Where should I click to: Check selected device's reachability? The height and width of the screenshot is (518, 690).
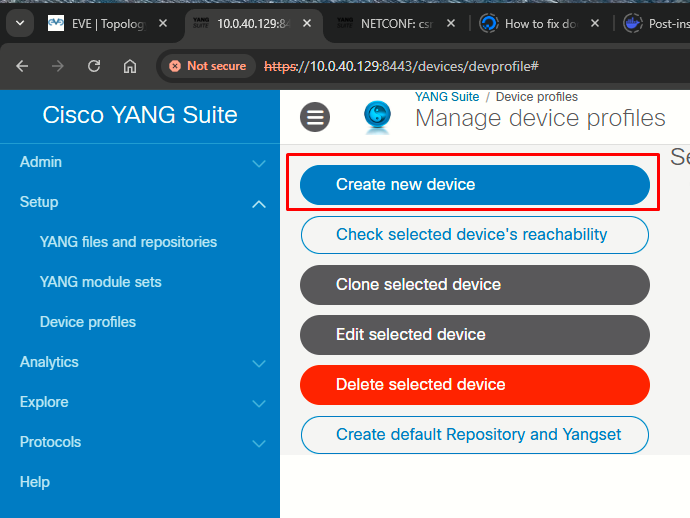click(x=475, y=235)
